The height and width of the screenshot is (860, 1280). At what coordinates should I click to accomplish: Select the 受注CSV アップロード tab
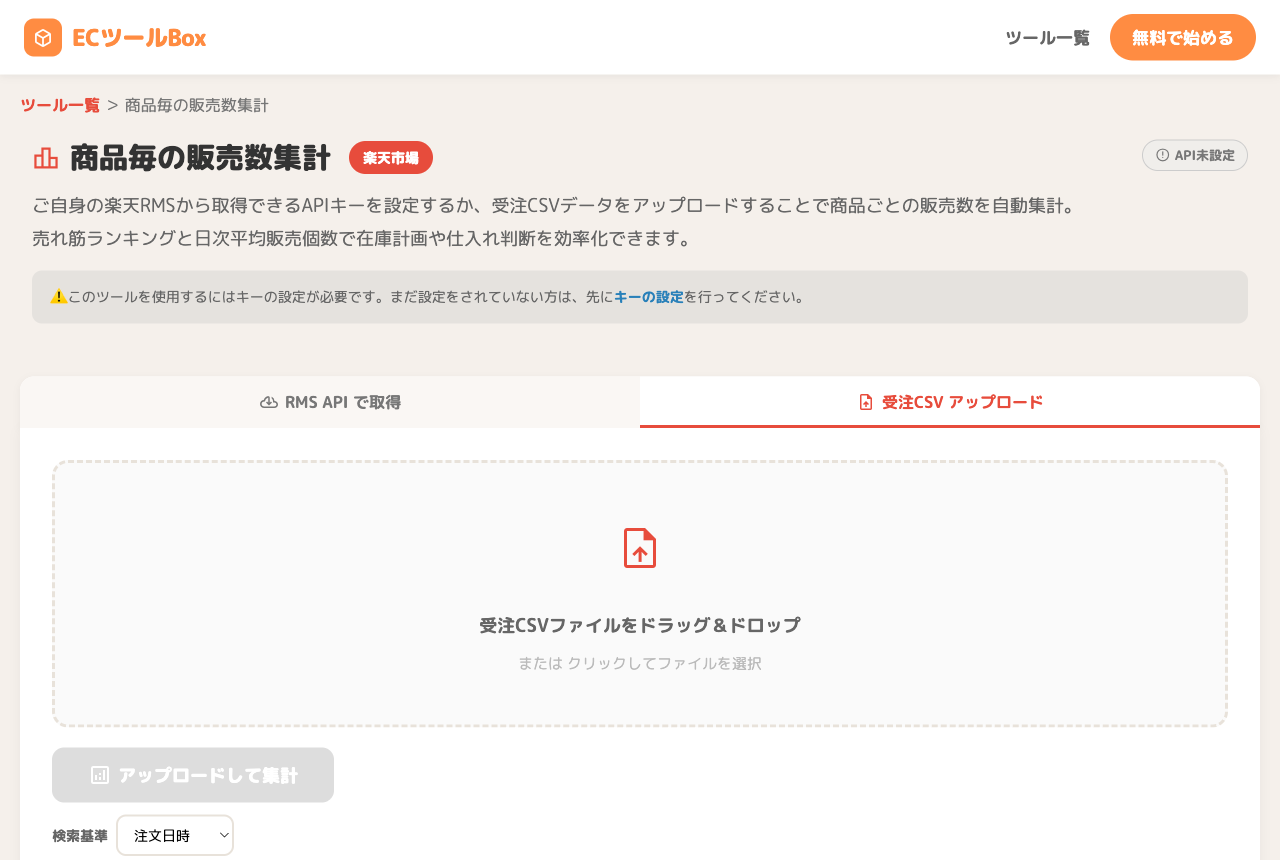tap(950, 402)
